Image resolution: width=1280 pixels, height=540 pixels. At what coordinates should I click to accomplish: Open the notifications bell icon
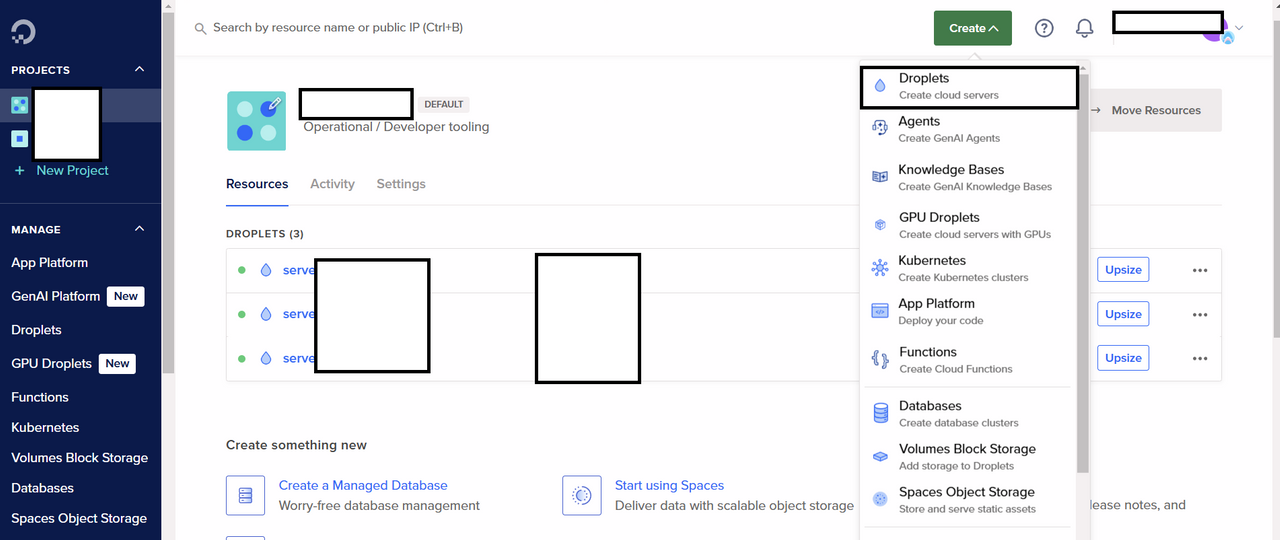point(1084,28)
